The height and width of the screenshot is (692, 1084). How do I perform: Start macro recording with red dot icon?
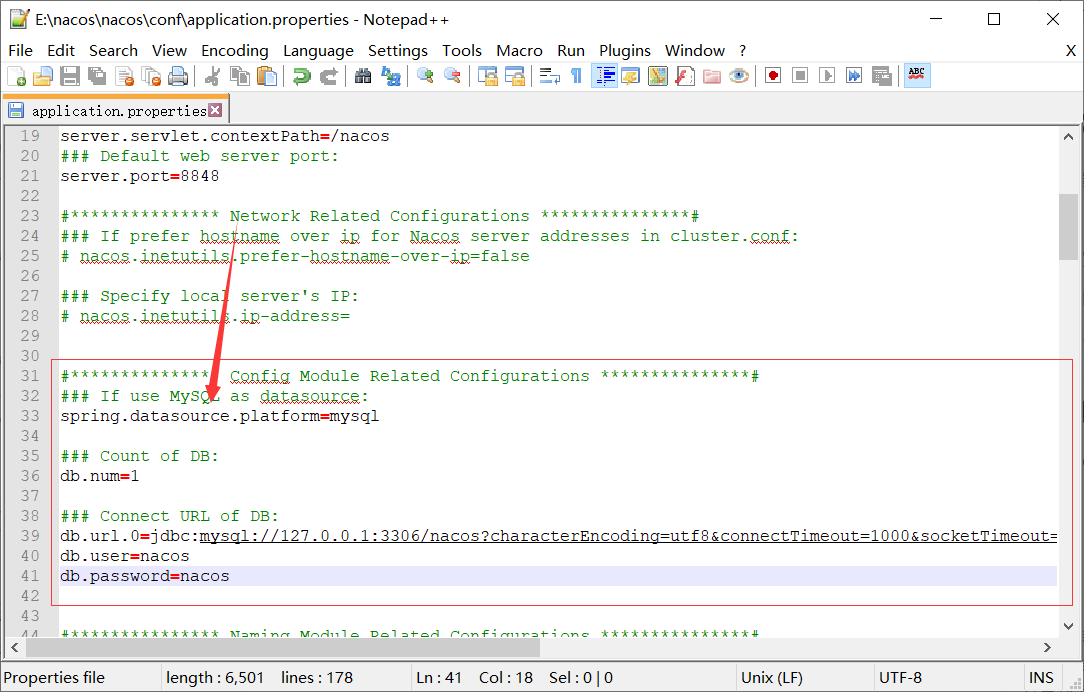[773, 75]
